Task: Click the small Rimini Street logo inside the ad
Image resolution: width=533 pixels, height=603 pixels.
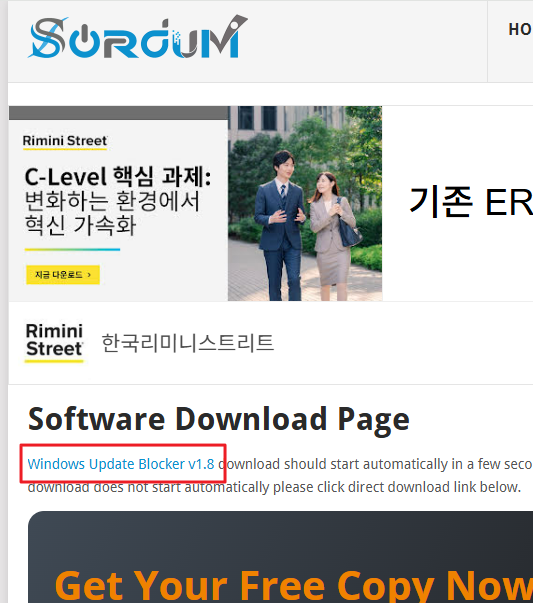Action: pos(65,142)
